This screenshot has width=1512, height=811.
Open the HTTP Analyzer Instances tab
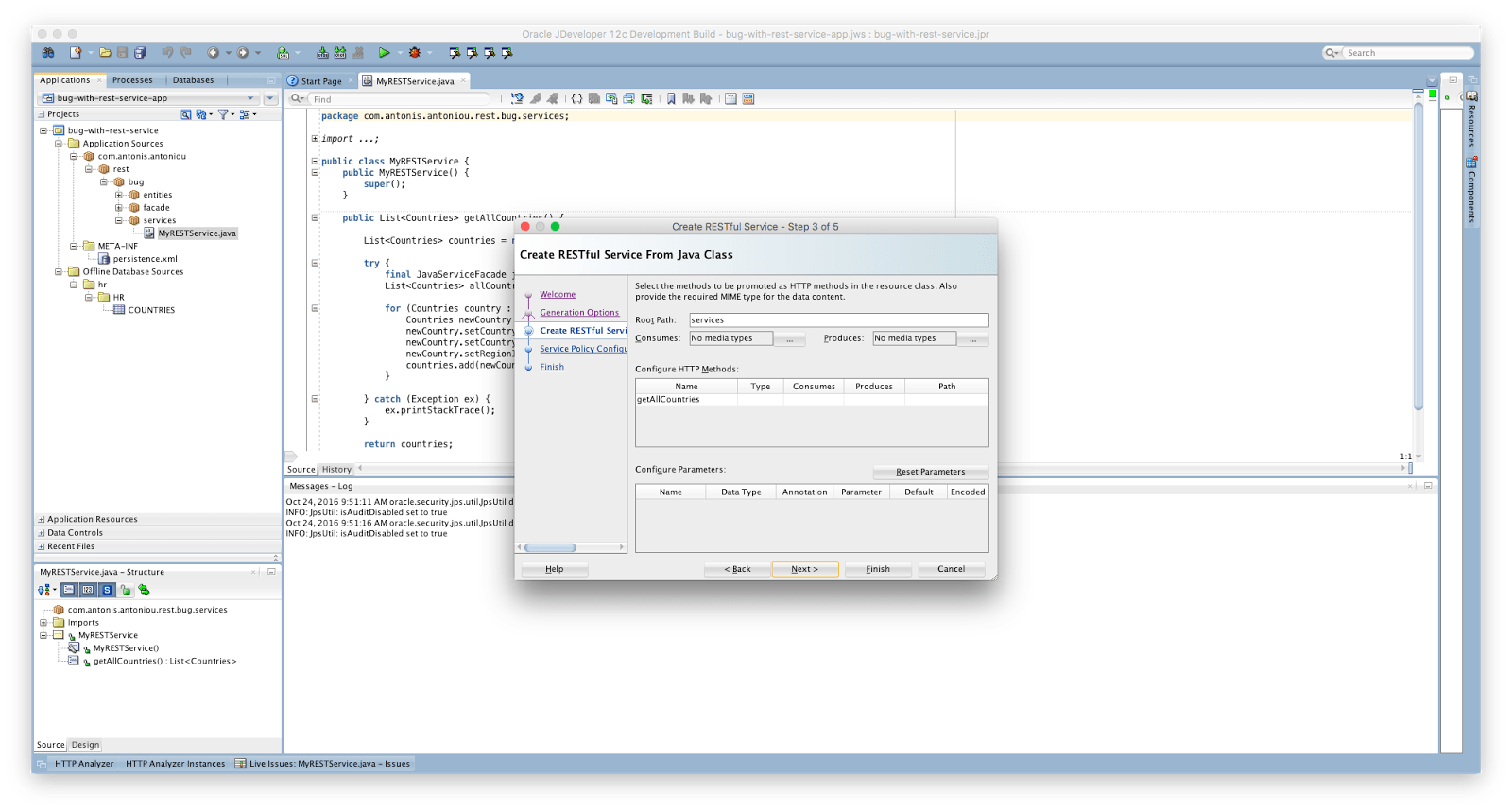click(x=176, y=764)
